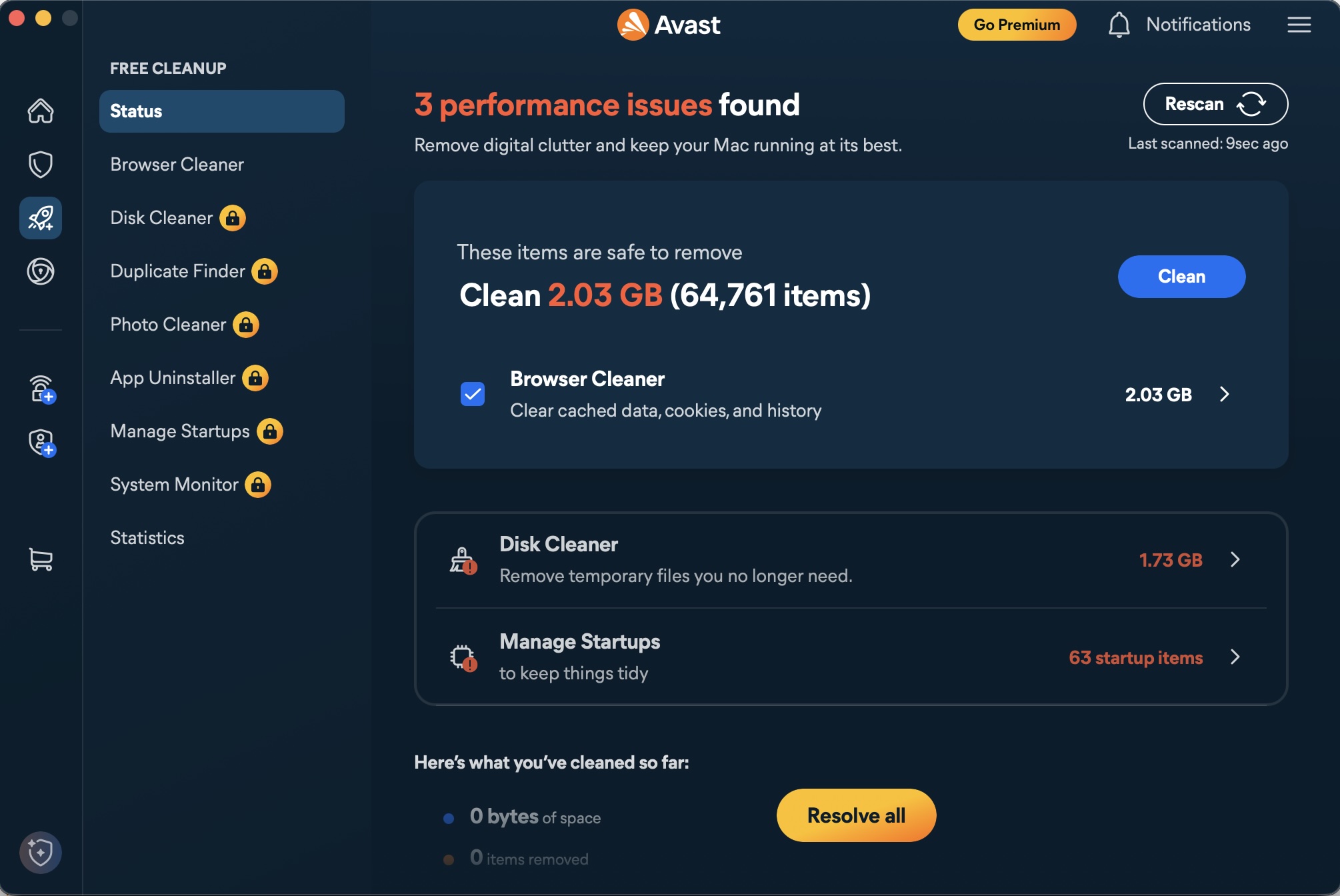Open the Notifications label

[1198, 25]
